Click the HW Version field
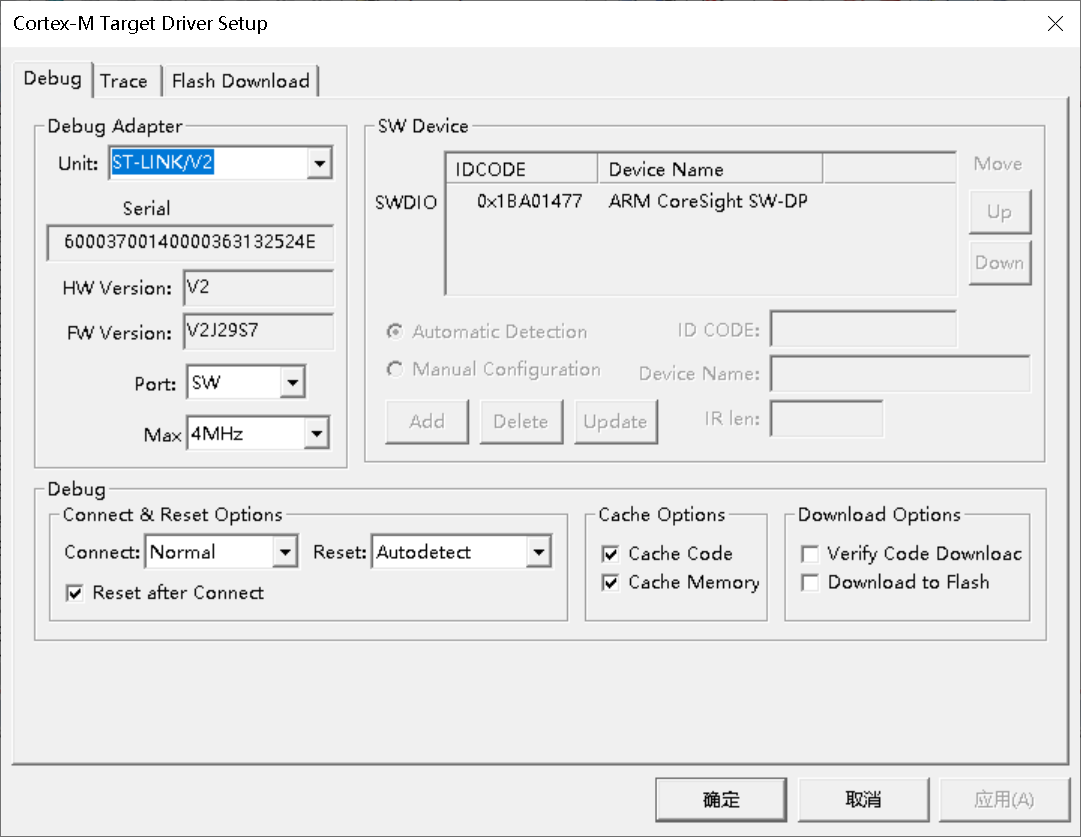The height and width of the screenshot is (837, 1081). [259, 288]
